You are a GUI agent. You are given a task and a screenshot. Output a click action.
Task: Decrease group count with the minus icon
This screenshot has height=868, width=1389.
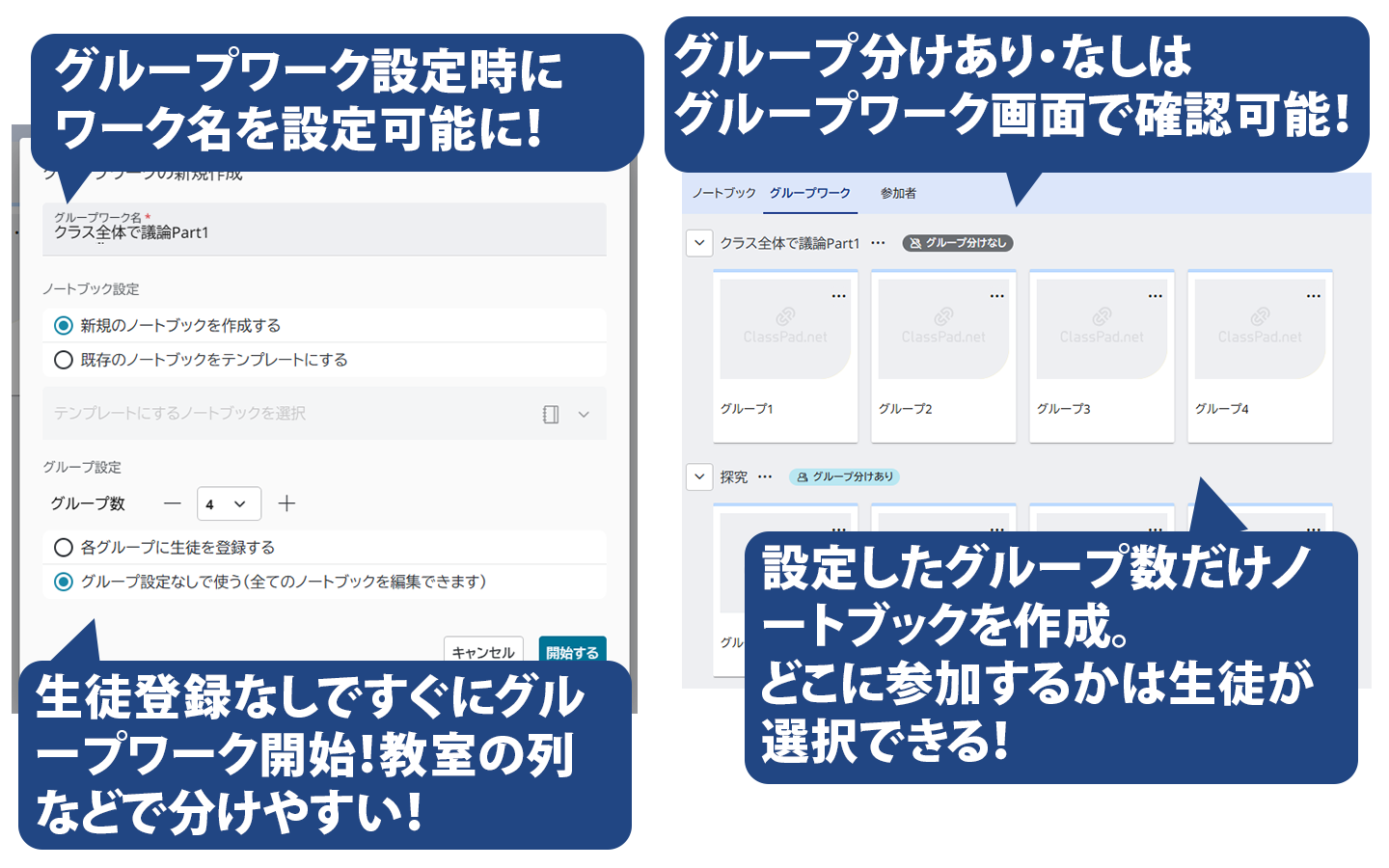[172, 502]
